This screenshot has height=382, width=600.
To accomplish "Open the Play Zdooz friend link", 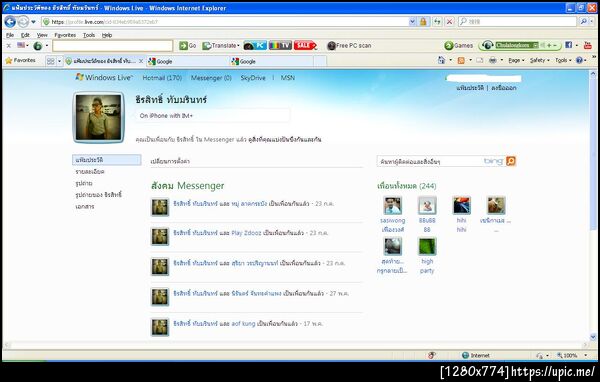I will [x=246, y=233].
